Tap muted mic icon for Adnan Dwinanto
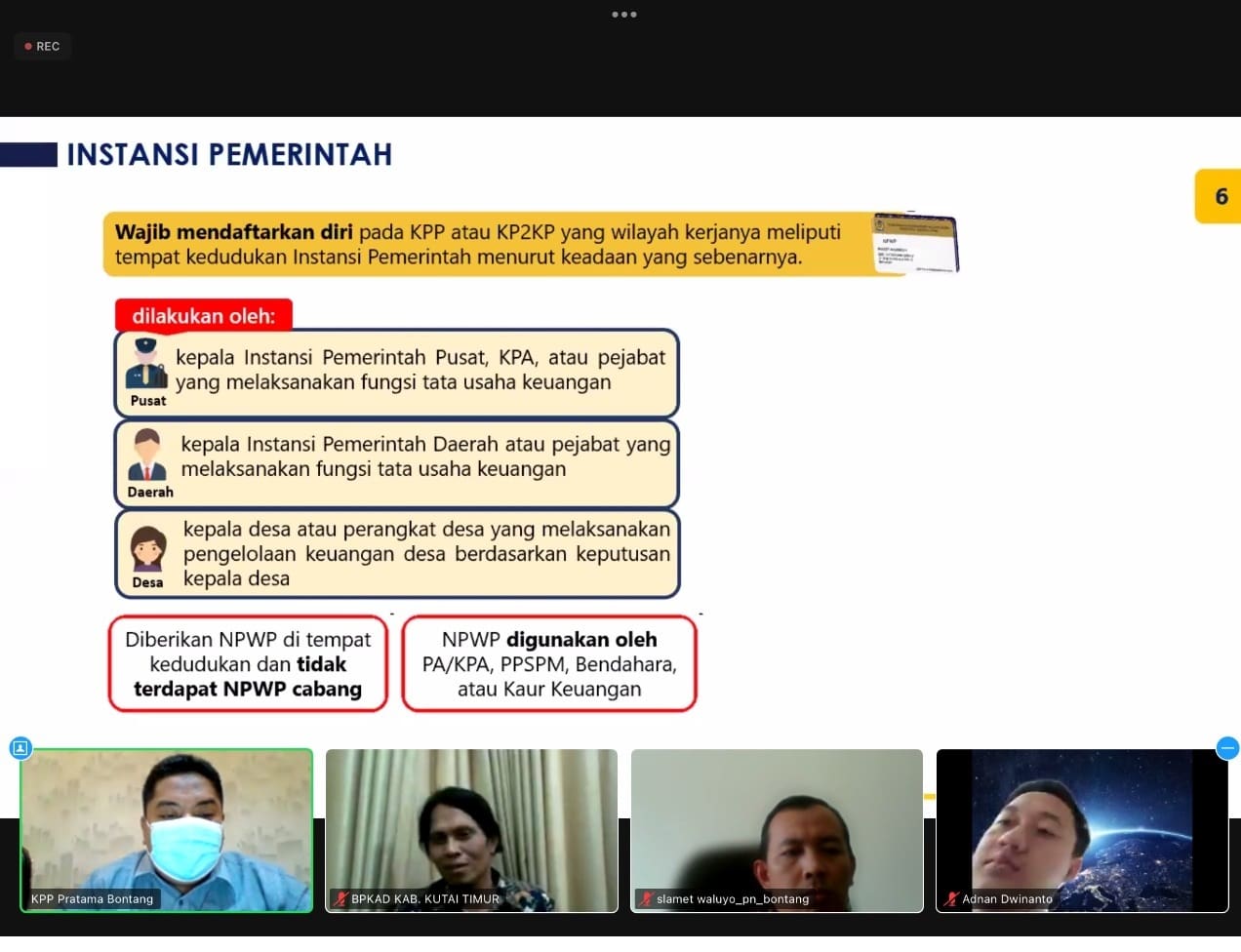This screenshot has height=952, width=1241. point(951,899)
